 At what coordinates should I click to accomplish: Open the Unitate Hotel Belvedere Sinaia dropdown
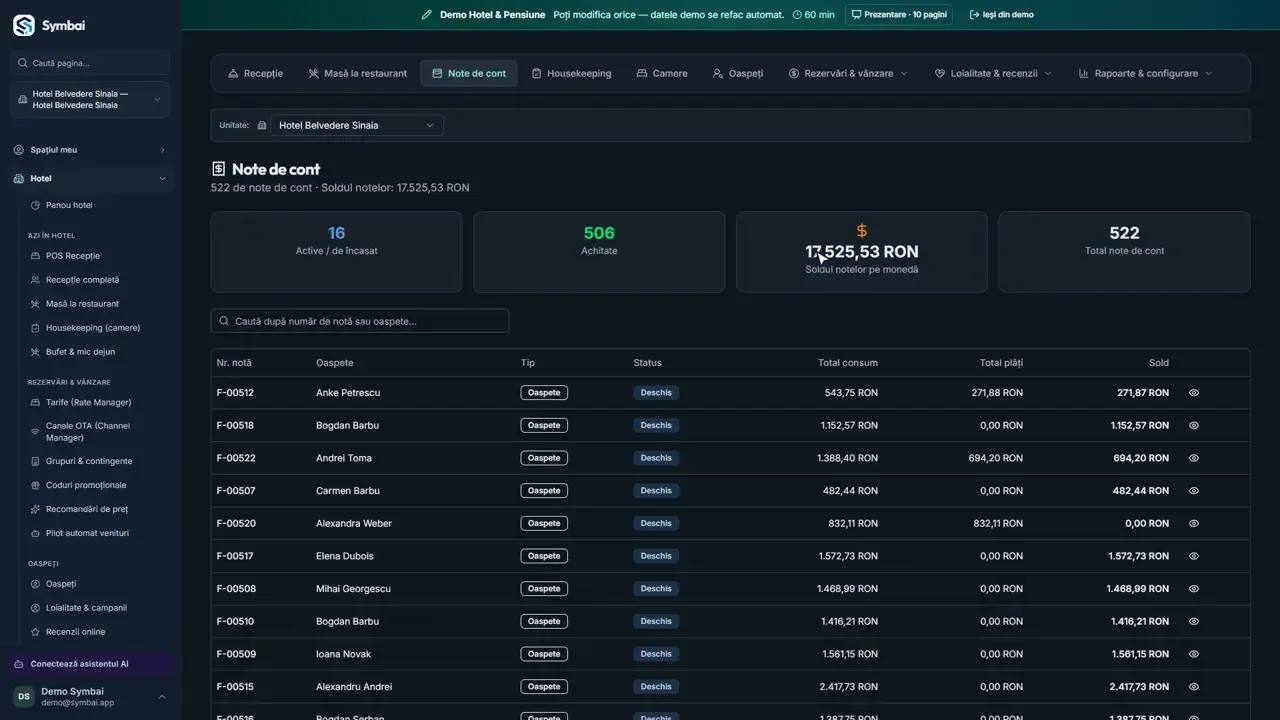357,126
